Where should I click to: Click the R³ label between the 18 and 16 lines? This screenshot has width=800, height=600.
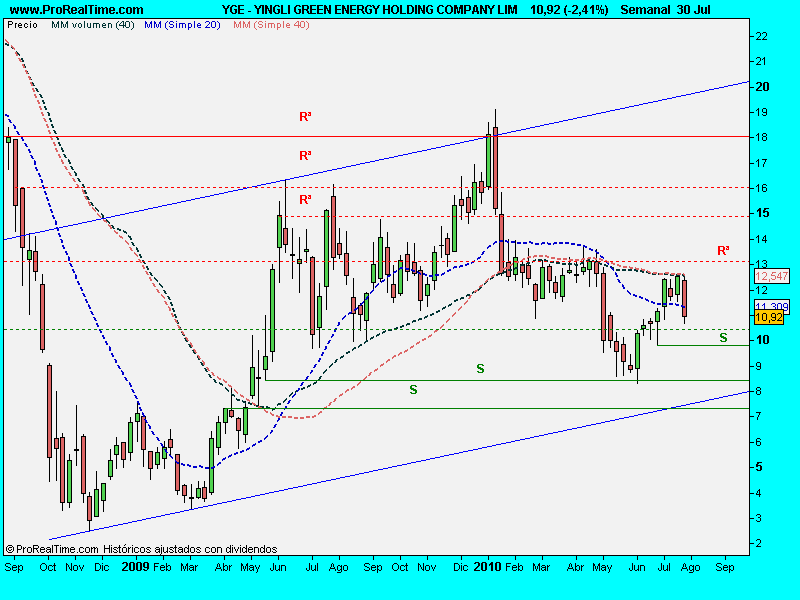click(305, 156)
